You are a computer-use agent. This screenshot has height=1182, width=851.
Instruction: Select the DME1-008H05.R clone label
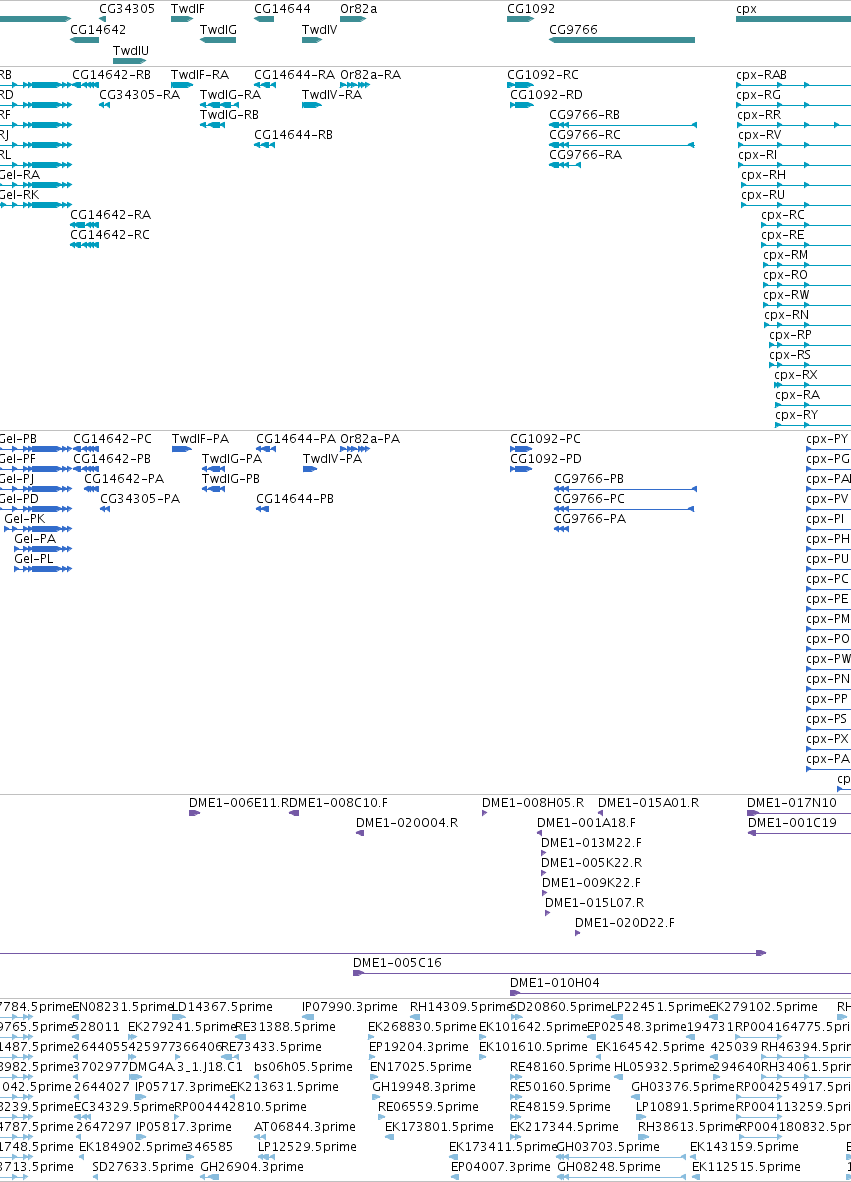click(x=533, y=803)
